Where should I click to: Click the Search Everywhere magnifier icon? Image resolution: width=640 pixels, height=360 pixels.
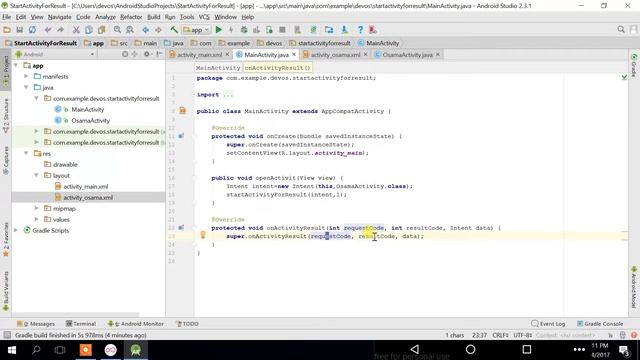621,29
